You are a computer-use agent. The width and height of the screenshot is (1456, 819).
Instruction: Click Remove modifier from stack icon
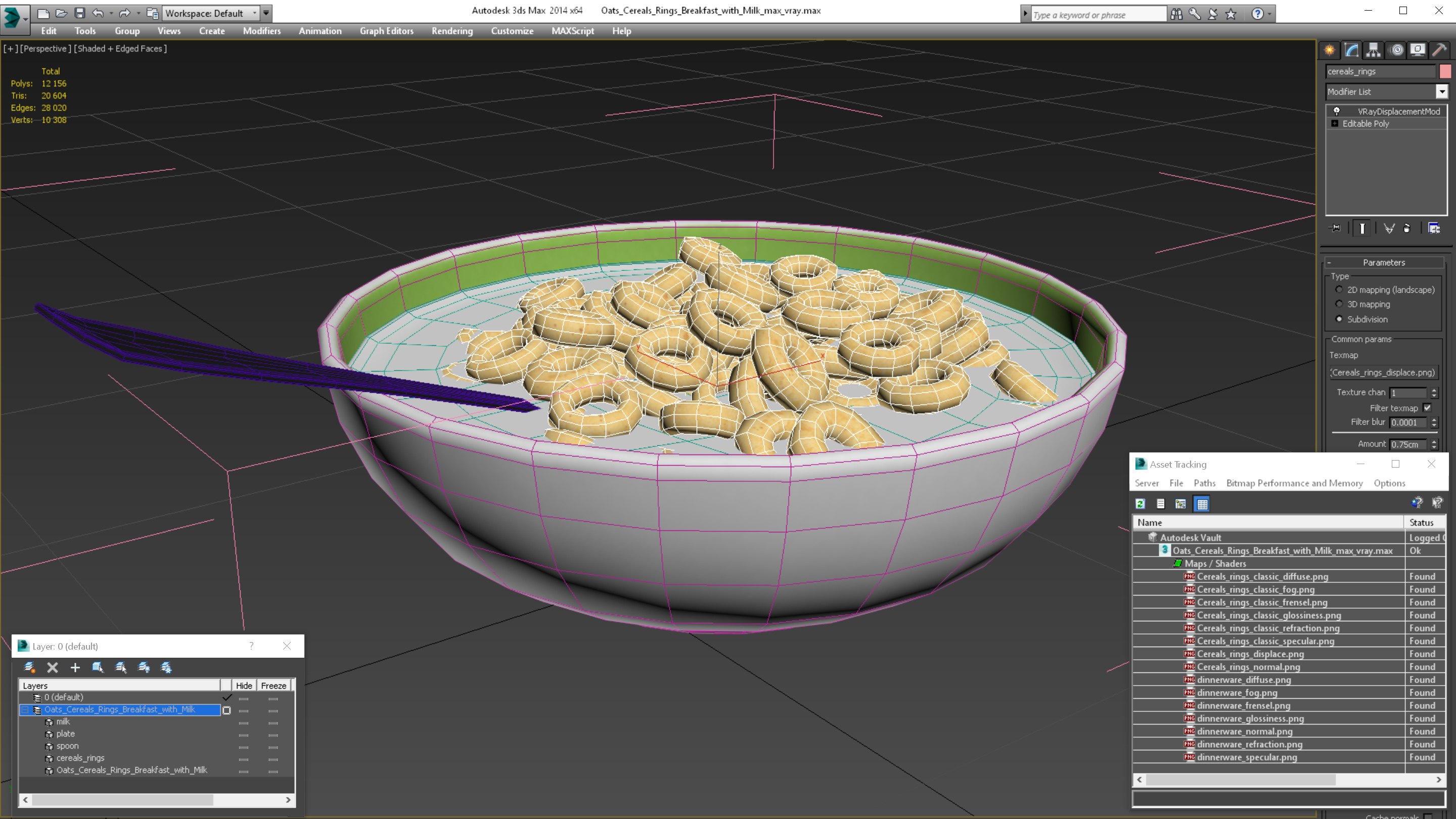pyautogui.click(x=1407, y=229)
